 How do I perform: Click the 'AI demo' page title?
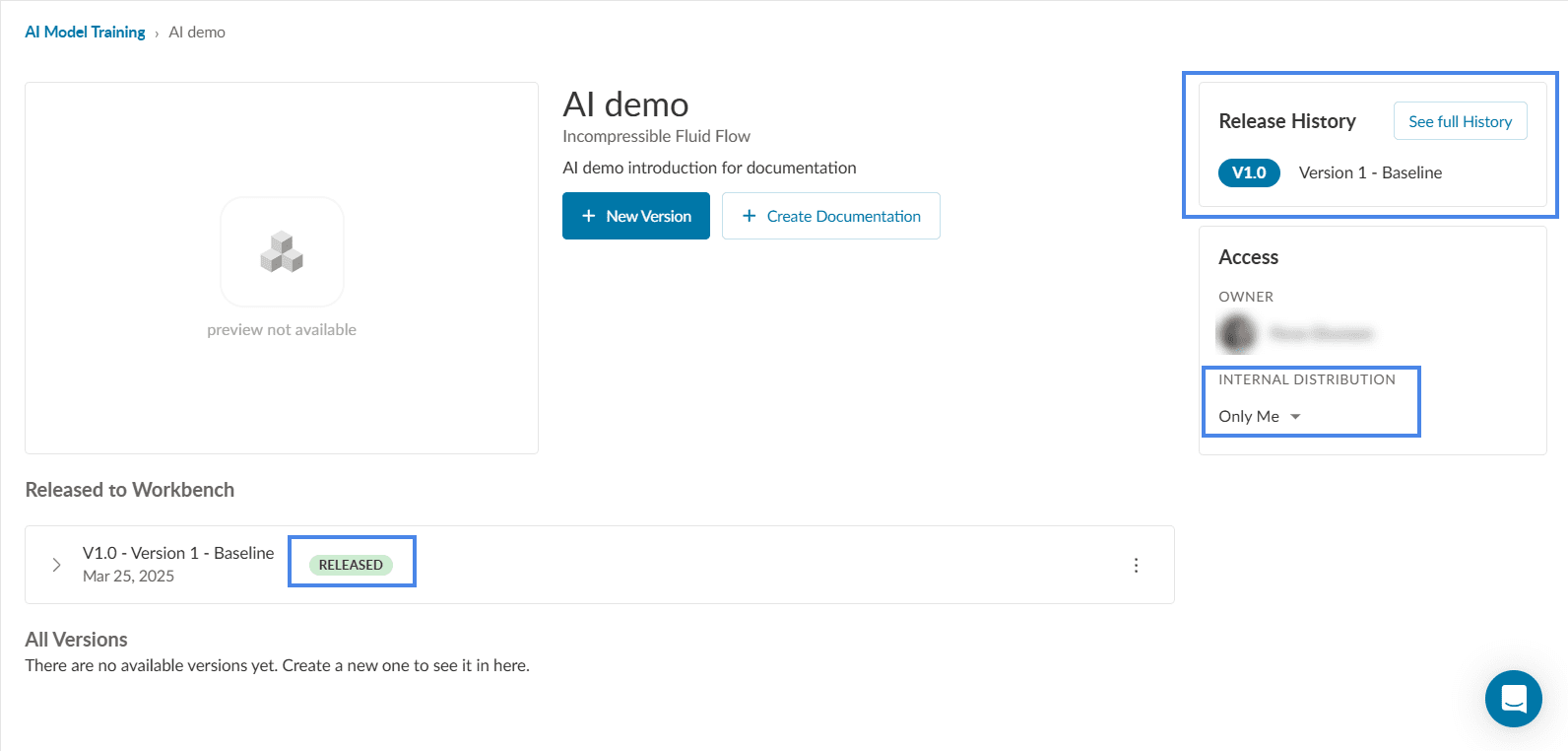click(625, 104)
